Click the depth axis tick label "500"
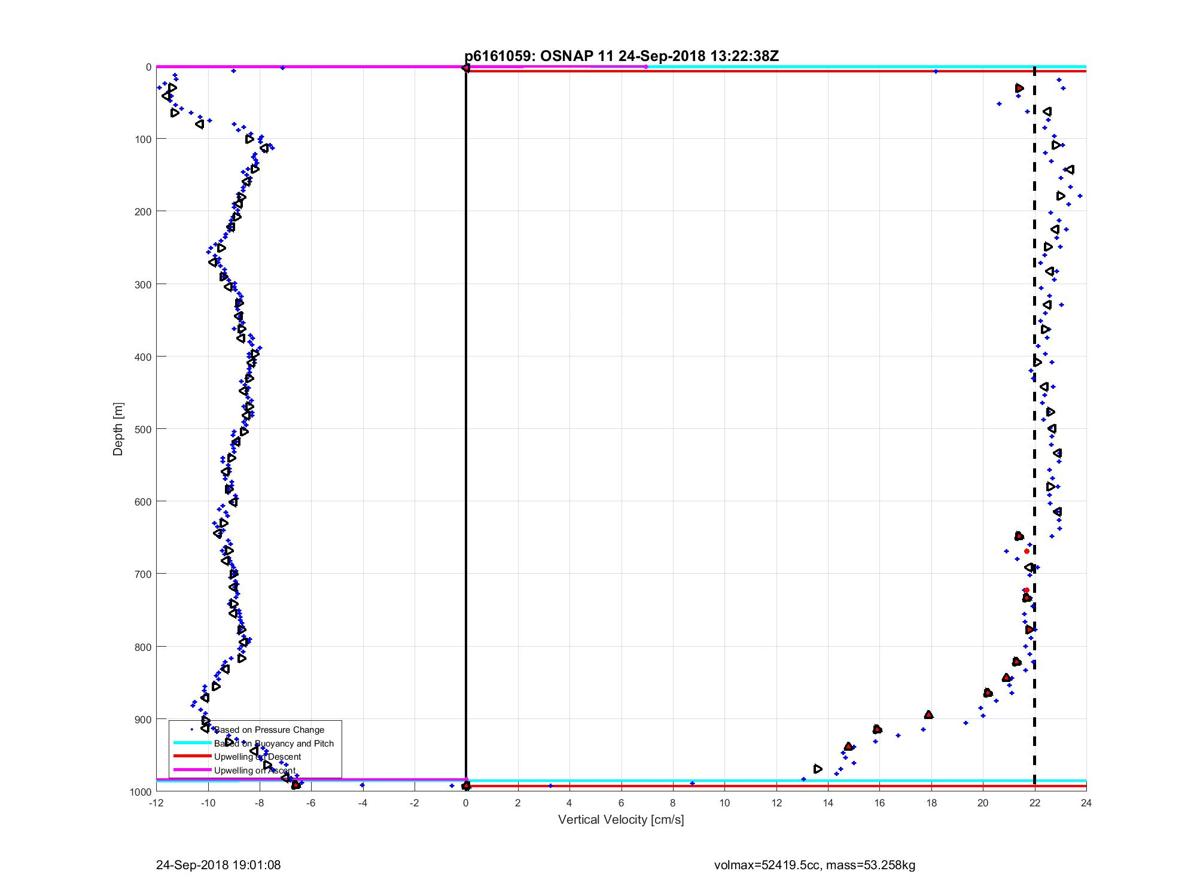The width and height of the screenshot is (1200, 889). pos(143,429)
